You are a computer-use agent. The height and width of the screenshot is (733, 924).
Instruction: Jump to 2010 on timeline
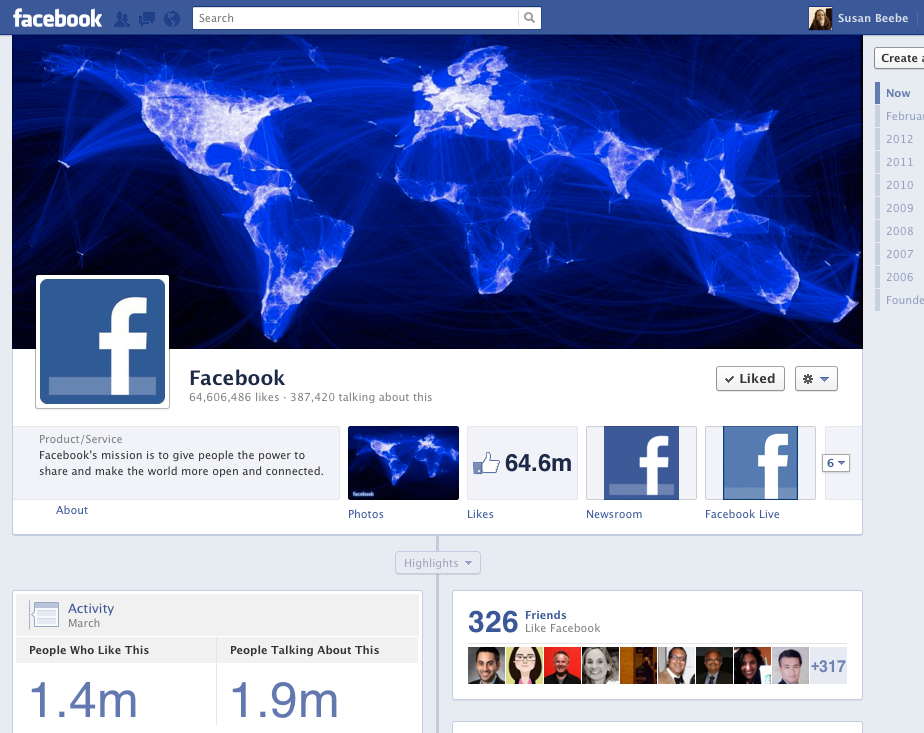click(x=899, y=185)
